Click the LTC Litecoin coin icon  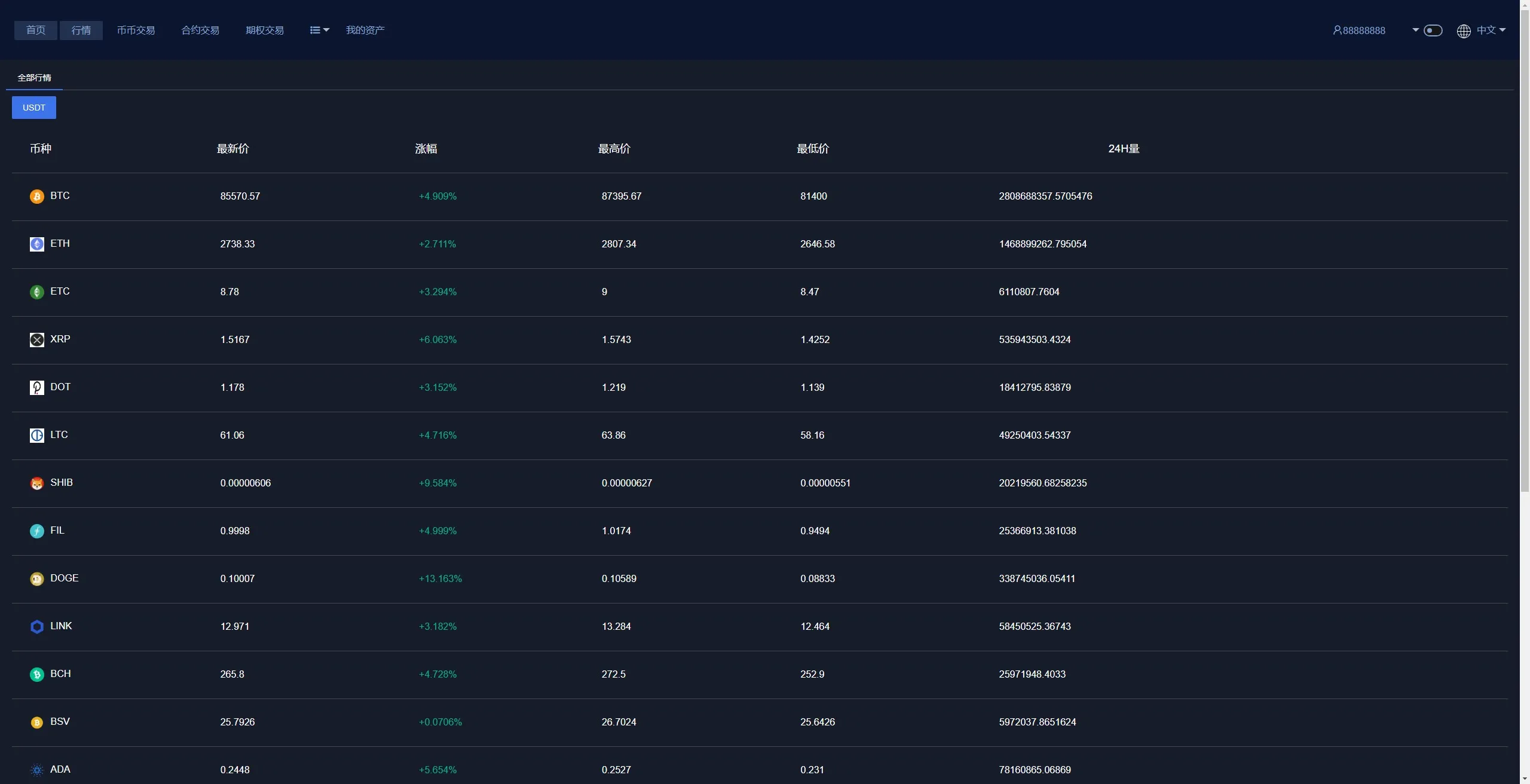pyautogui.click(x=37, y=436)
